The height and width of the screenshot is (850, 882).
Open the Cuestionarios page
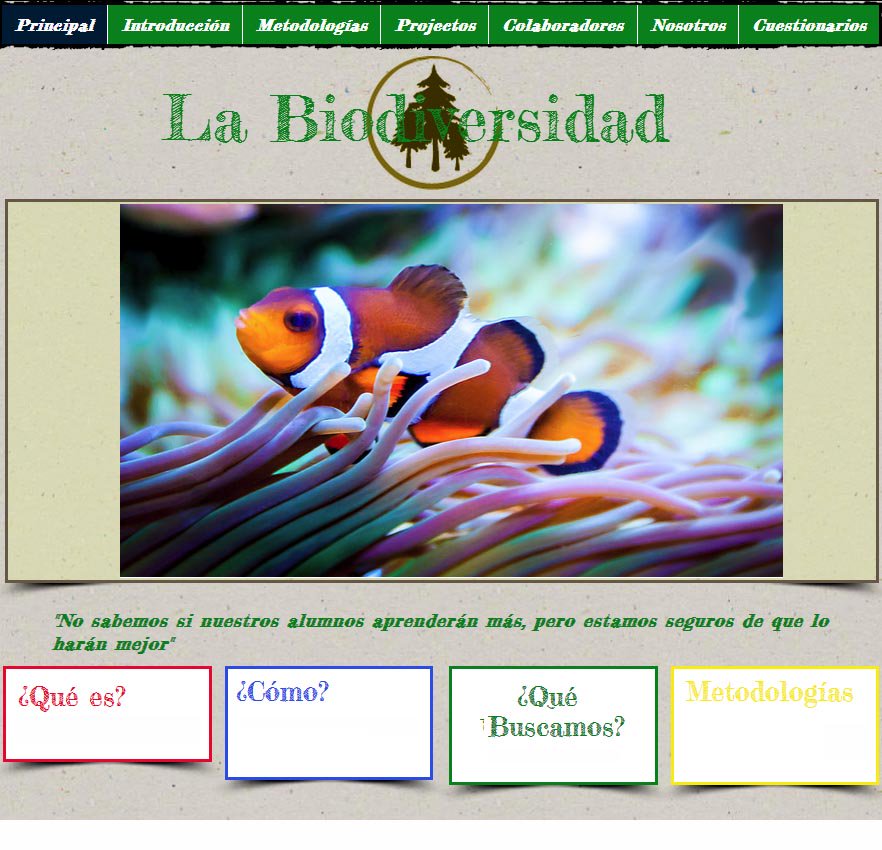(x=810, y=25)
